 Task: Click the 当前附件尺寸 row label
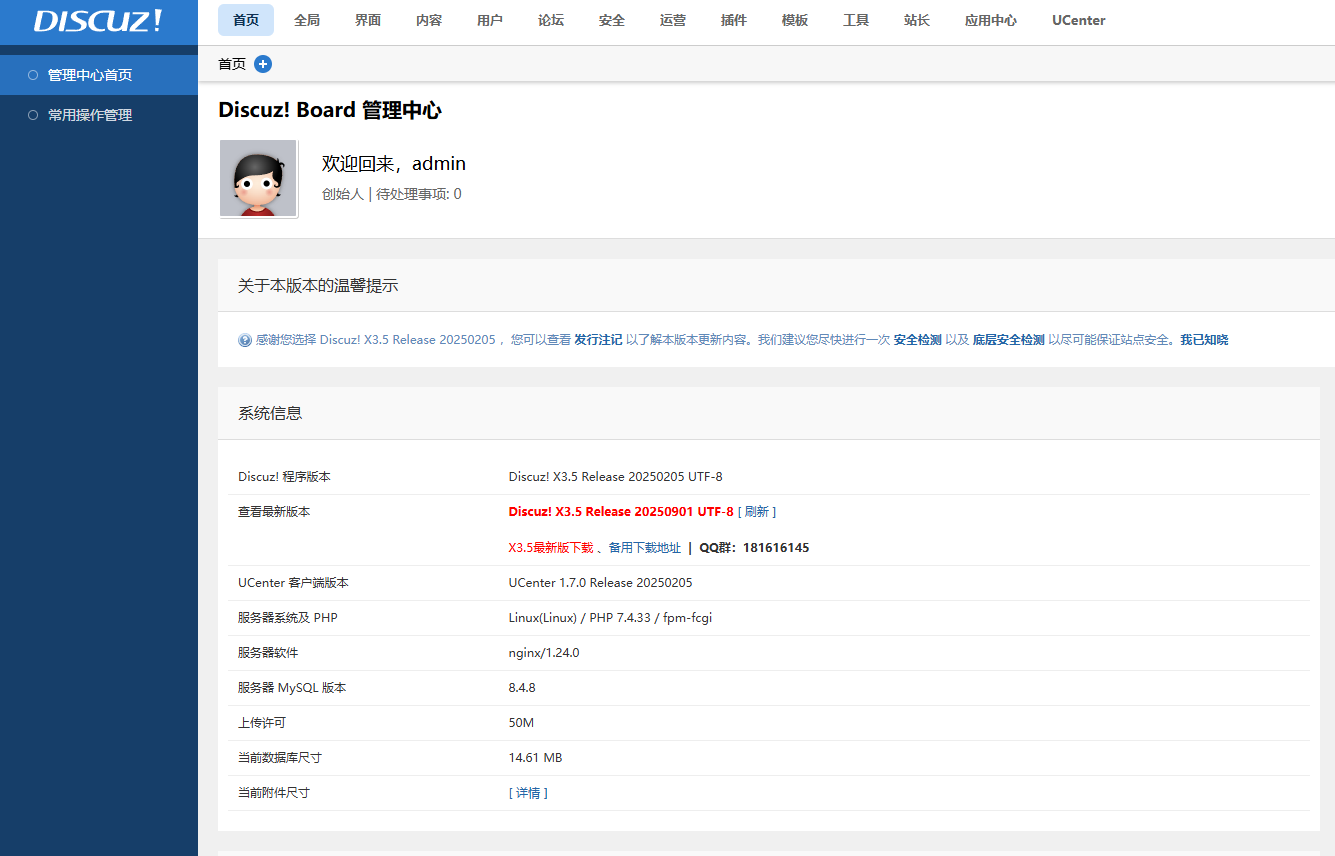tap(274, 793)
